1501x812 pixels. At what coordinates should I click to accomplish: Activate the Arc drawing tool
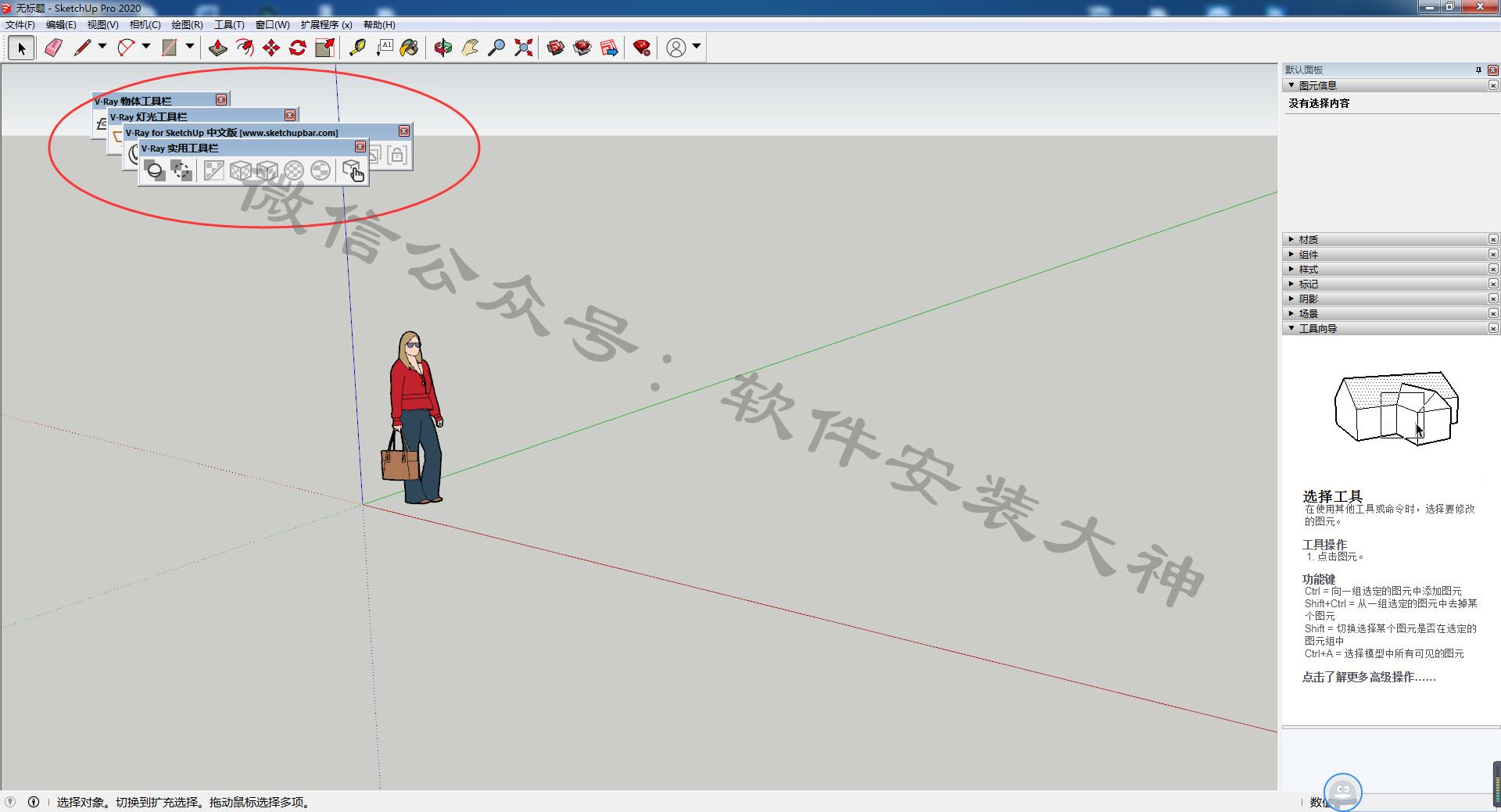pyautogui.click(x=126, y=48)
